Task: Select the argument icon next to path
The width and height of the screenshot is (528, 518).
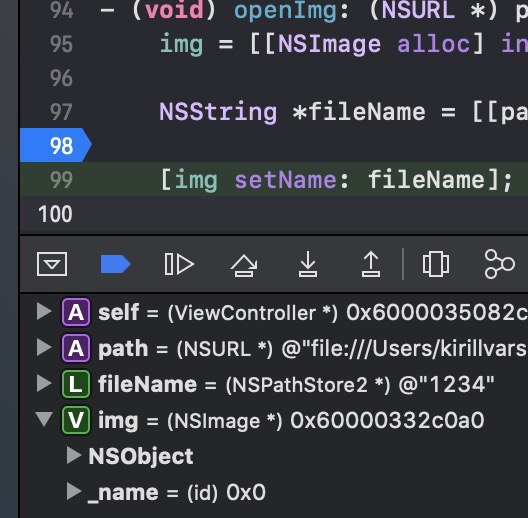Action: tap(76, 348)
